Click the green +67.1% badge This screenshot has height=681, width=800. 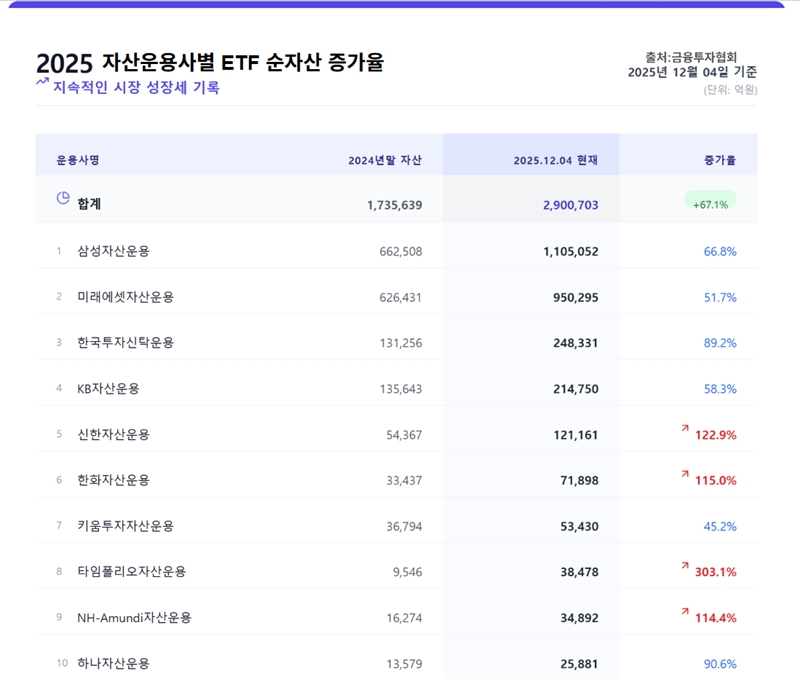(710, 203)
